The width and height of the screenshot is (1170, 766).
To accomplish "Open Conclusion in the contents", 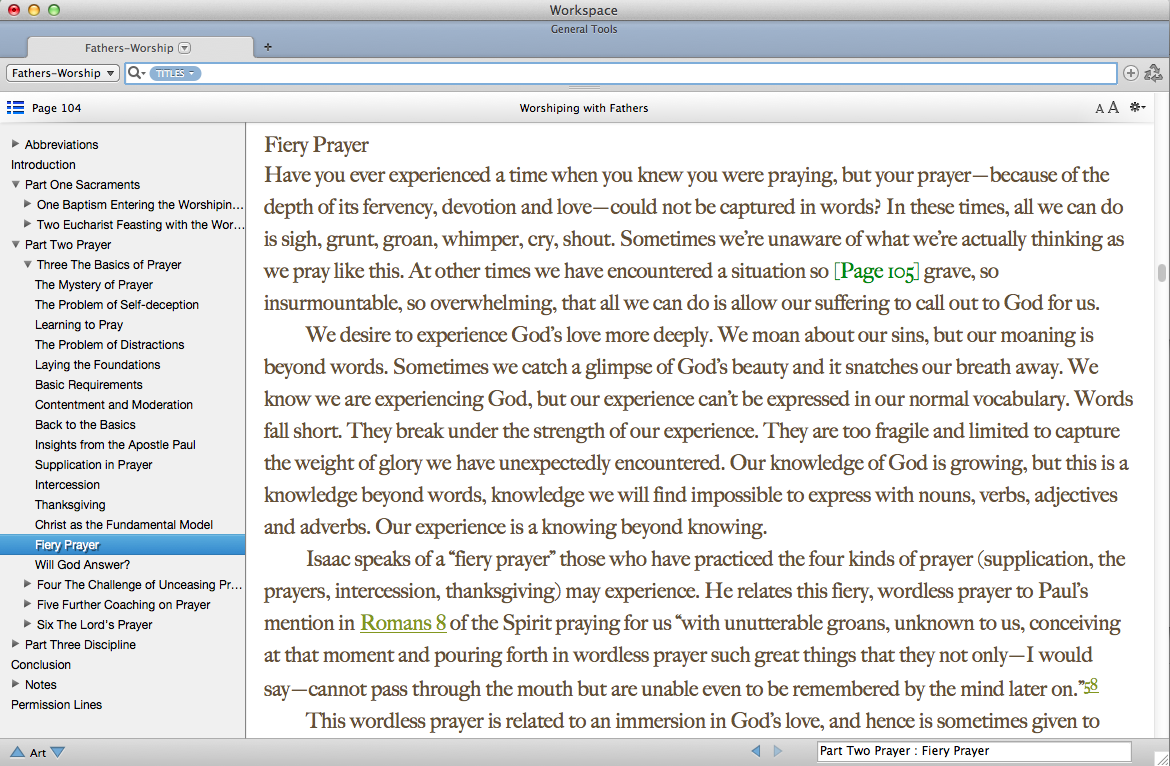I will click(40, 665).
